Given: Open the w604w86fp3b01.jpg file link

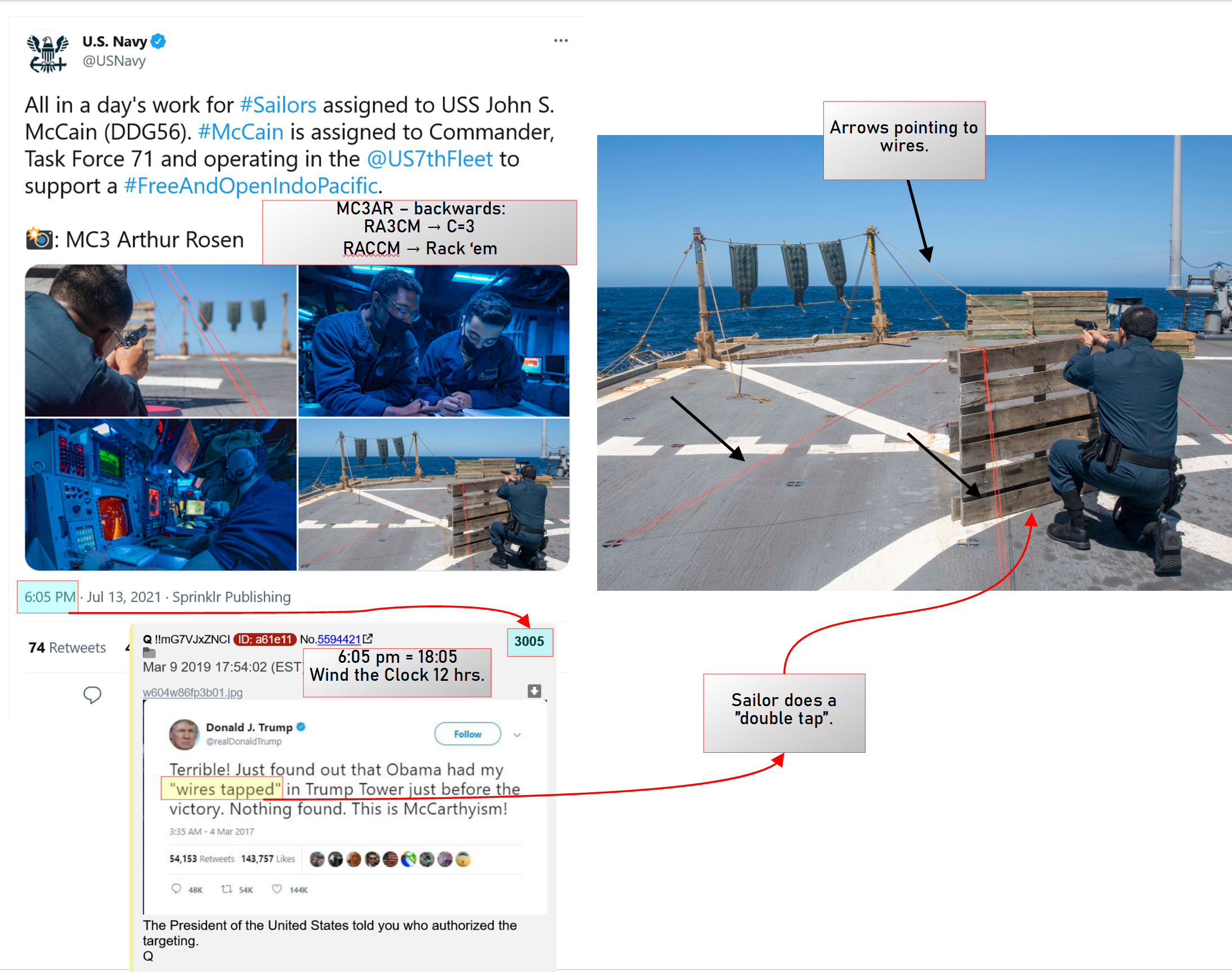Looking at the screenshot, I should click(192, 692).
